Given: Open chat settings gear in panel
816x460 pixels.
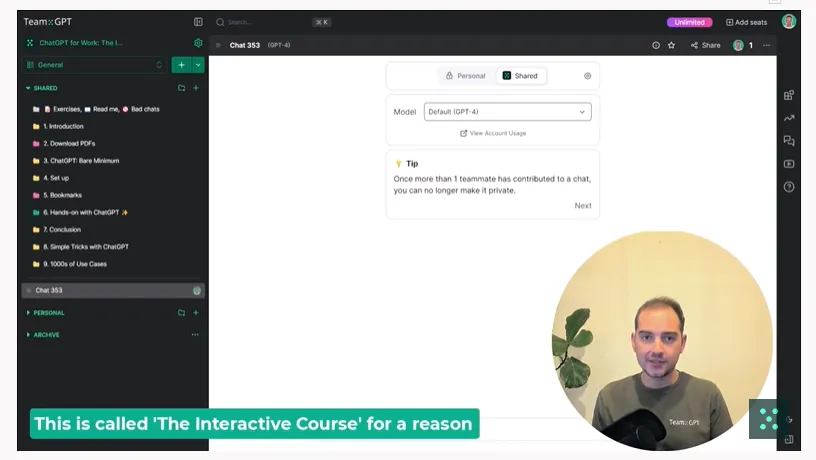Looking at the screenshot, I should pyautogui.click(x=588, y=76).
